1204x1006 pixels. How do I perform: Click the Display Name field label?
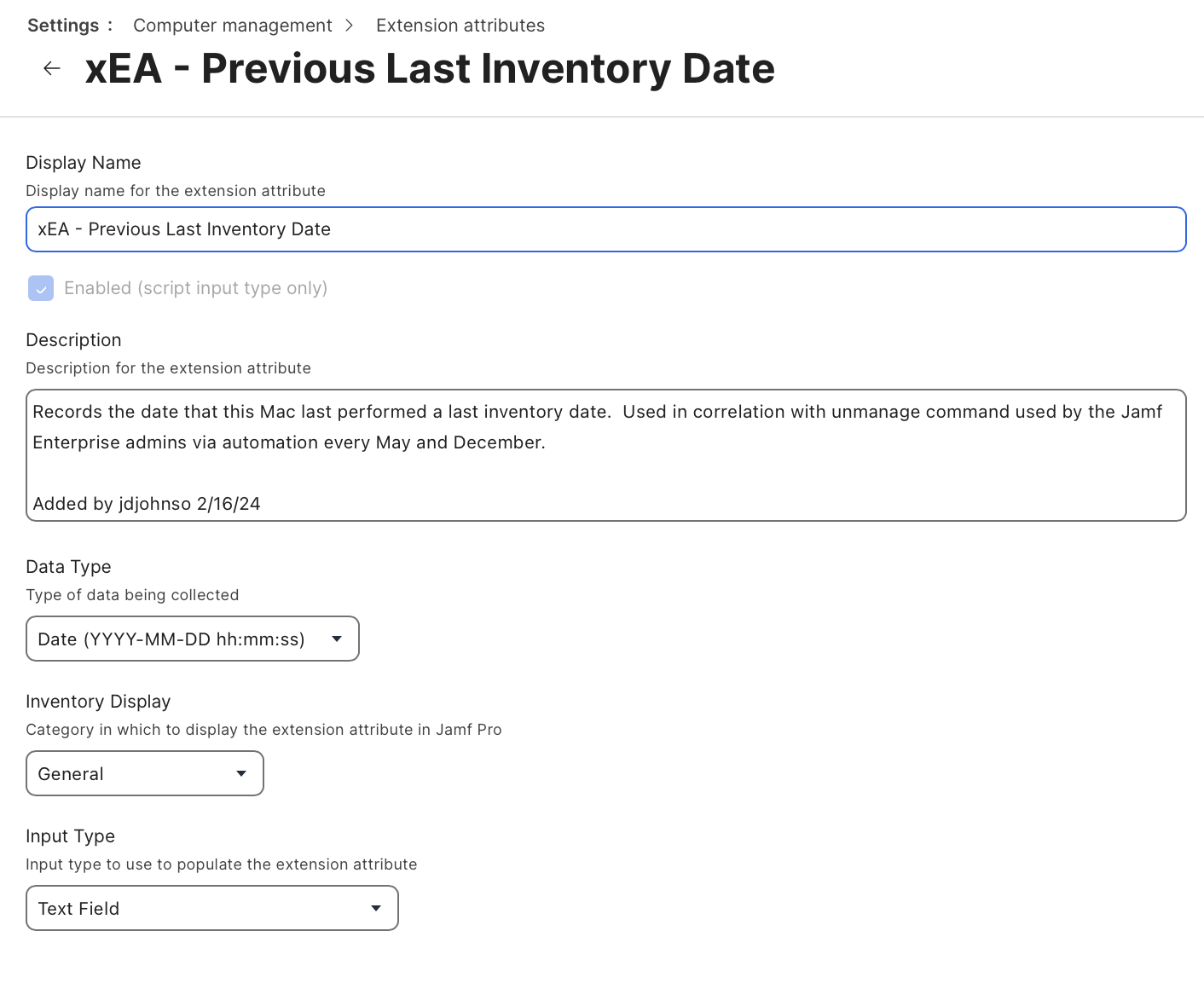84,163
